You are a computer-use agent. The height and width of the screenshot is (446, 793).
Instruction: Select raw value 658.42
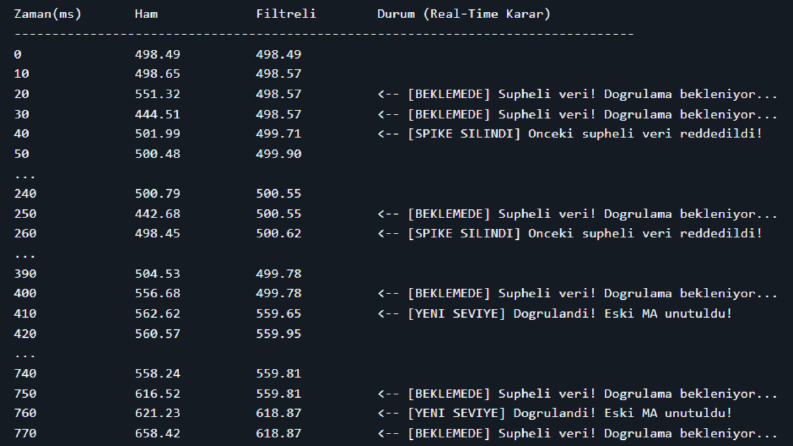click(x=157, y=433)
